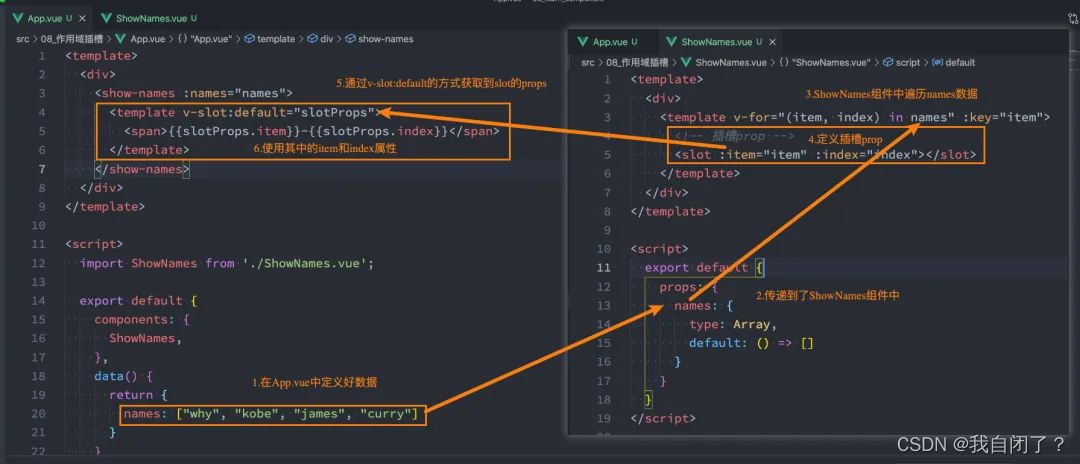Click the <span> line with slotProps.item
Viewport: 1080px width, 464px height.
click(x=311, y=131)
